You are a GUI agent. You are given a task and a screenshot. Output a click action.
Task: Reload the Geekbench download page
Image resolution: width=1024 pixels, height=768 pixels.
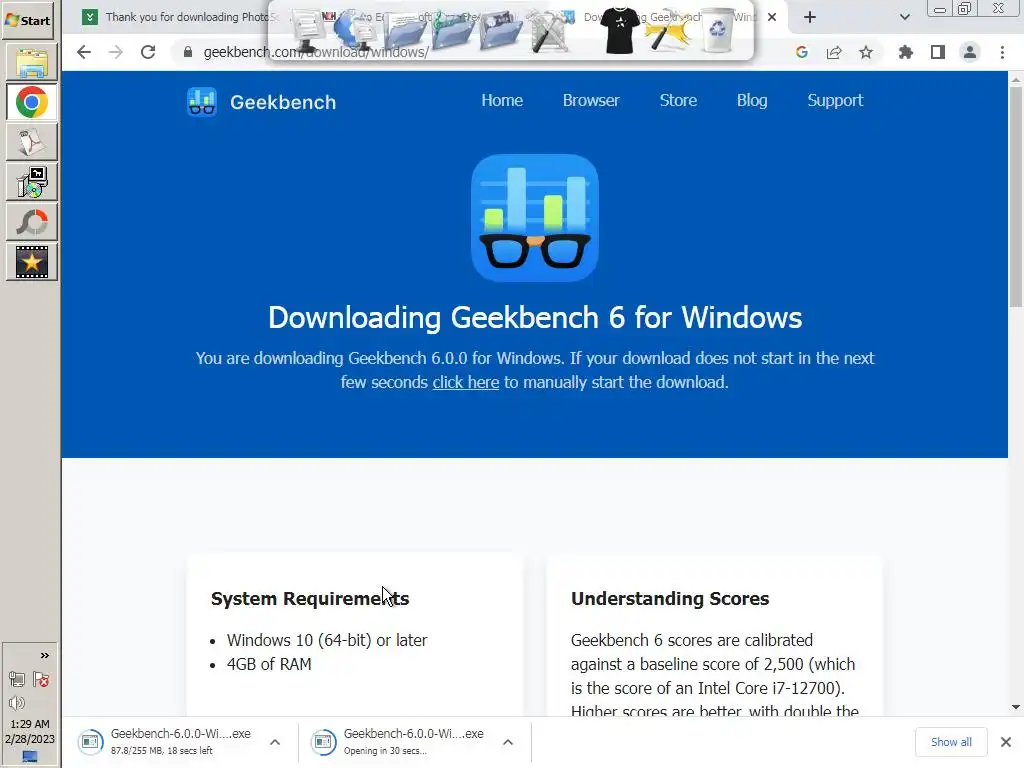click(148, 52)
